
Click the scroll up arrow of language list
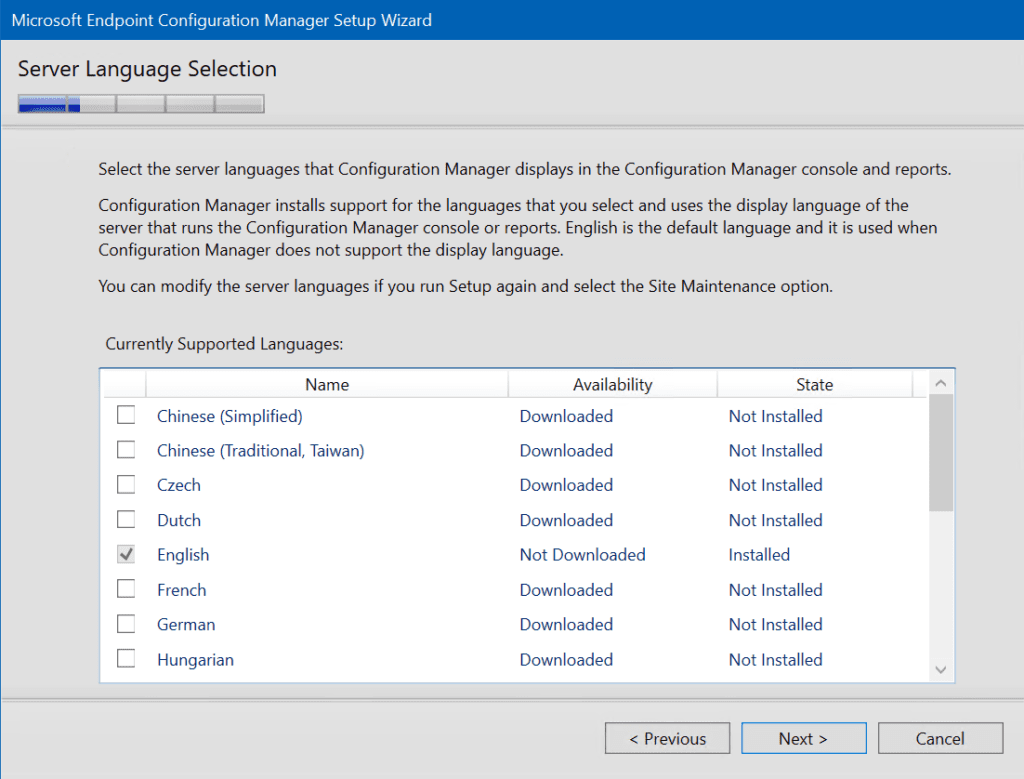(940, 383)
